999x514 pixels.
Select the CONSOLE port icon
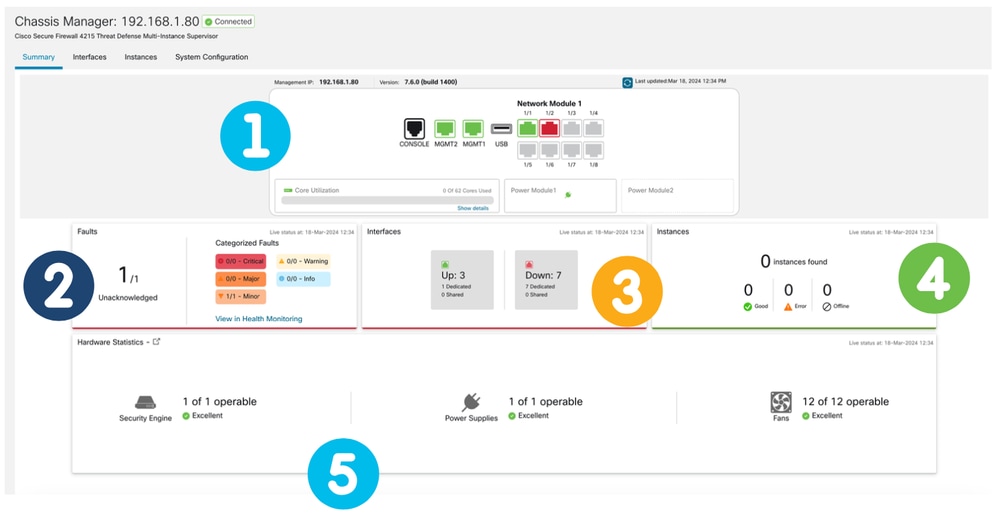414,129
